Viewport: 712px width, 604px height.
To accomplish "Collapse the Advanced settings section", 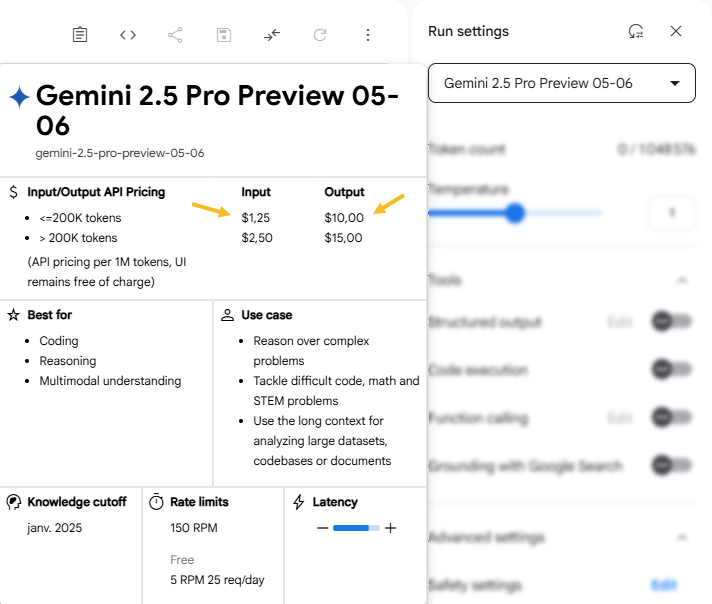I will click(682, 537).
